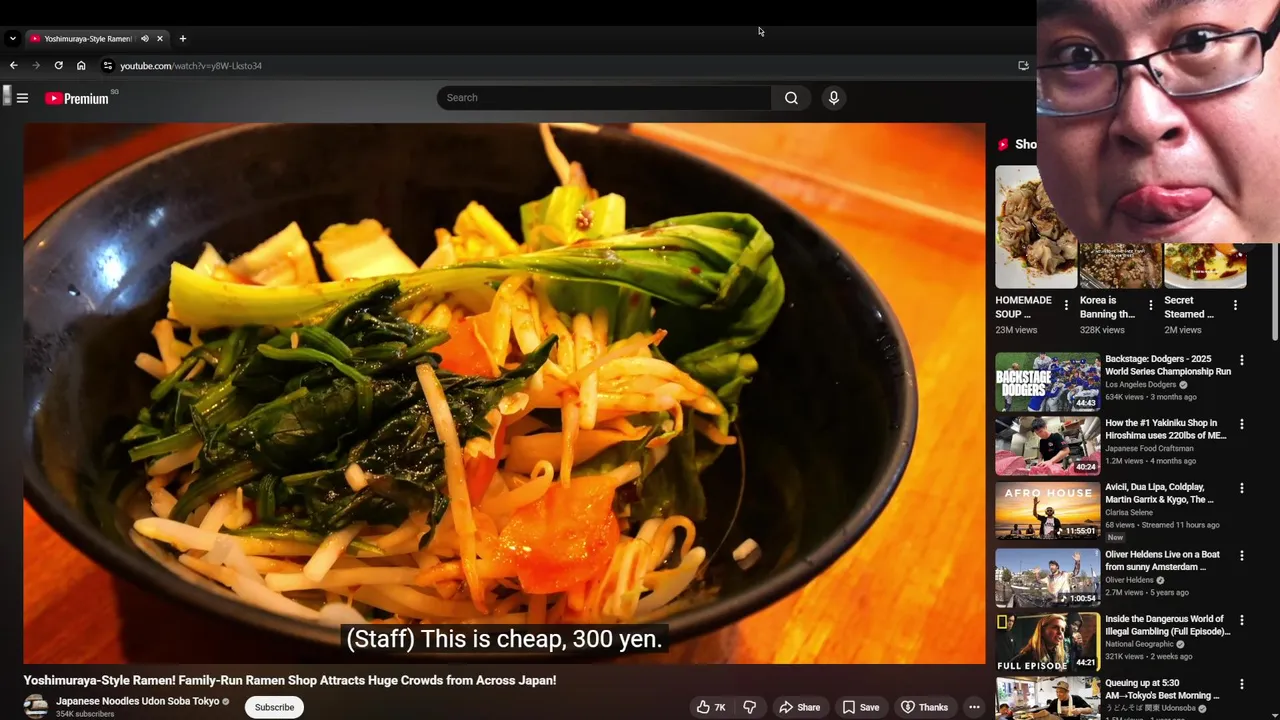Open 'Inside the Dangerous World of Illegal Gambling'
1280x720 pixels.
pos(1168,625)
